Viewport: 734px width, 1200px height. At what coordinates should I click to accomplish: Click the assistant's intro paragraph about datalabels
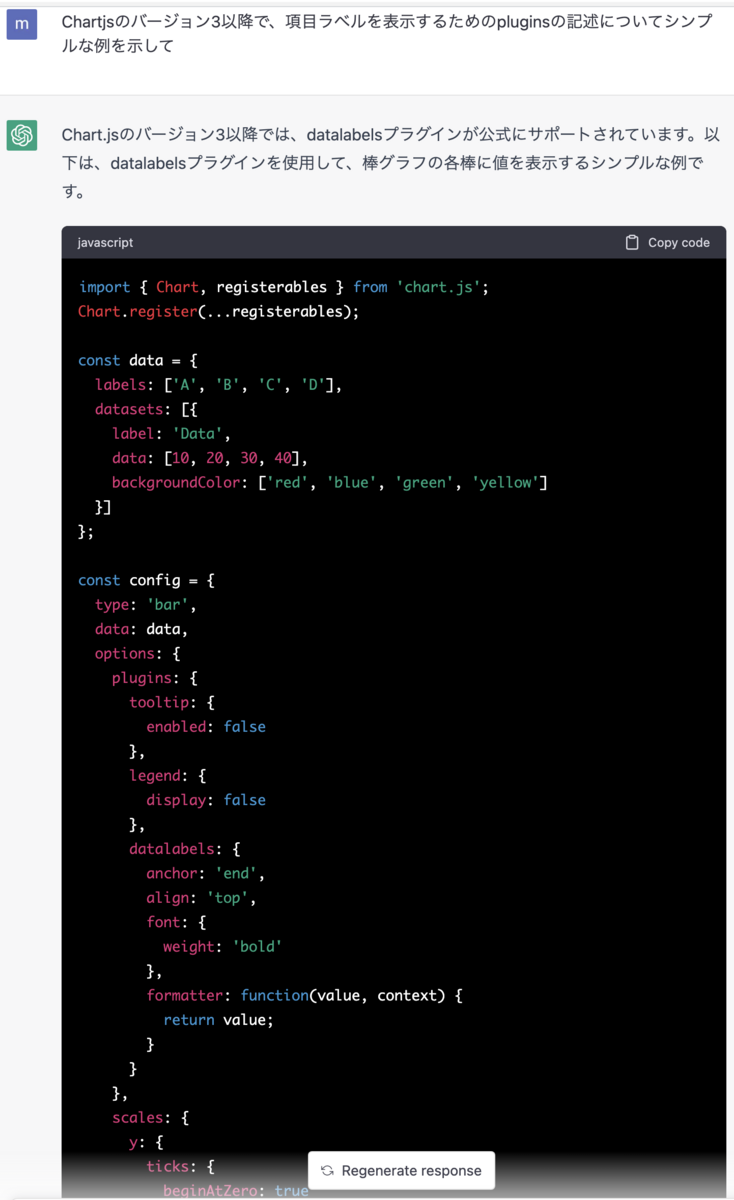tap(390, 162)
